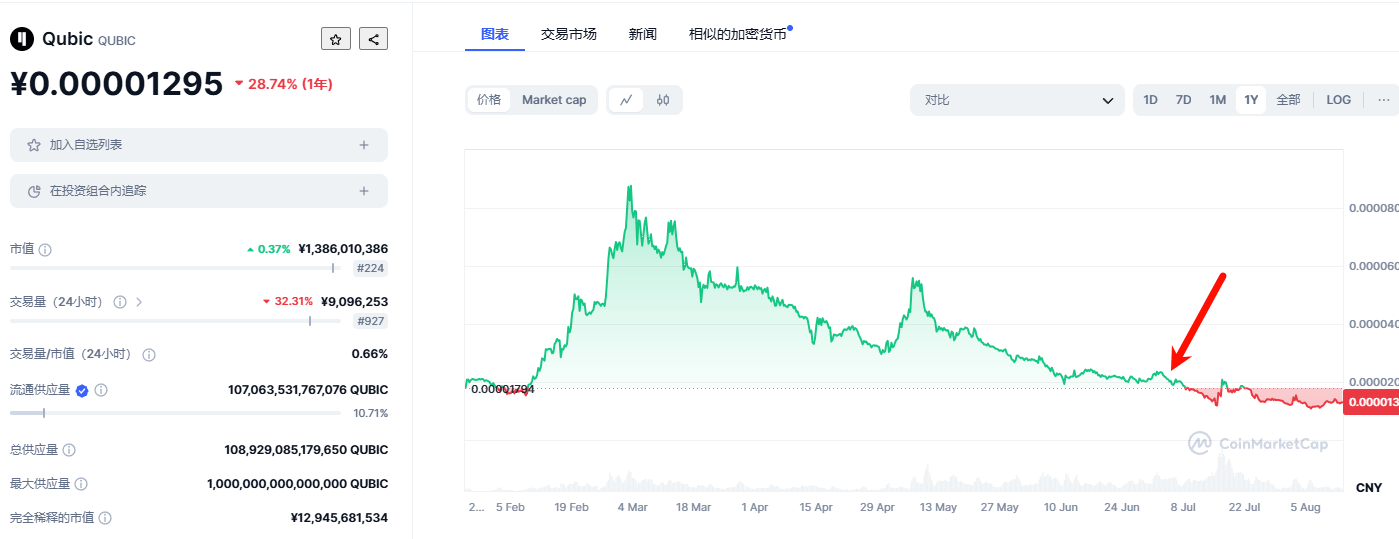Switch to line chart view

626,100
